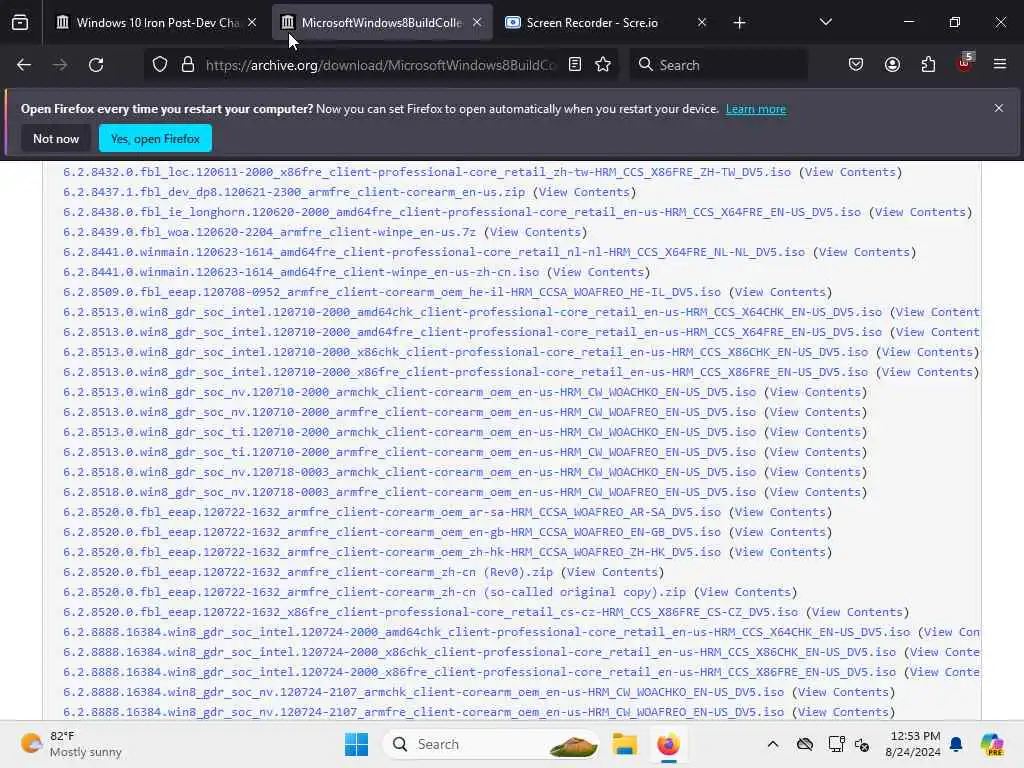Download 6.2.8520.0 zh-cn (Rev0).zip file
This screenshot has width=1024, height=768.
coord(308,572)
